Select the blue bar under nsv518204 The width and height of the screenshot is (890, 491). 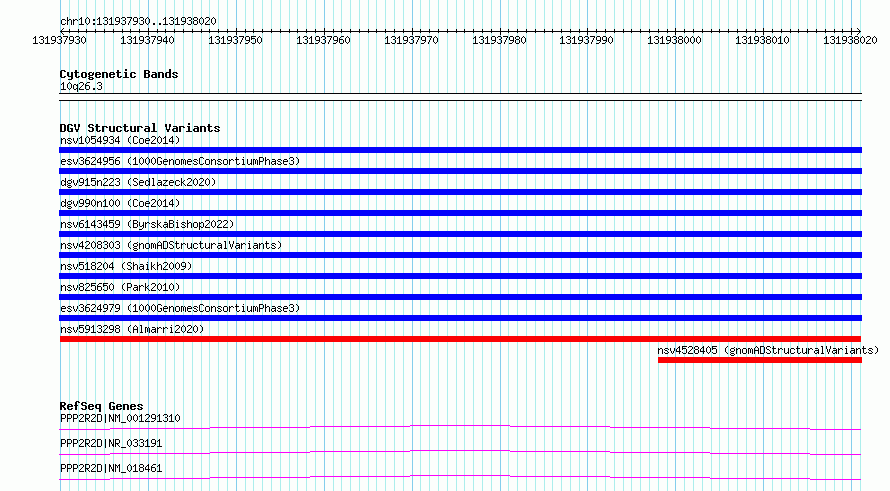click(460, 276)
